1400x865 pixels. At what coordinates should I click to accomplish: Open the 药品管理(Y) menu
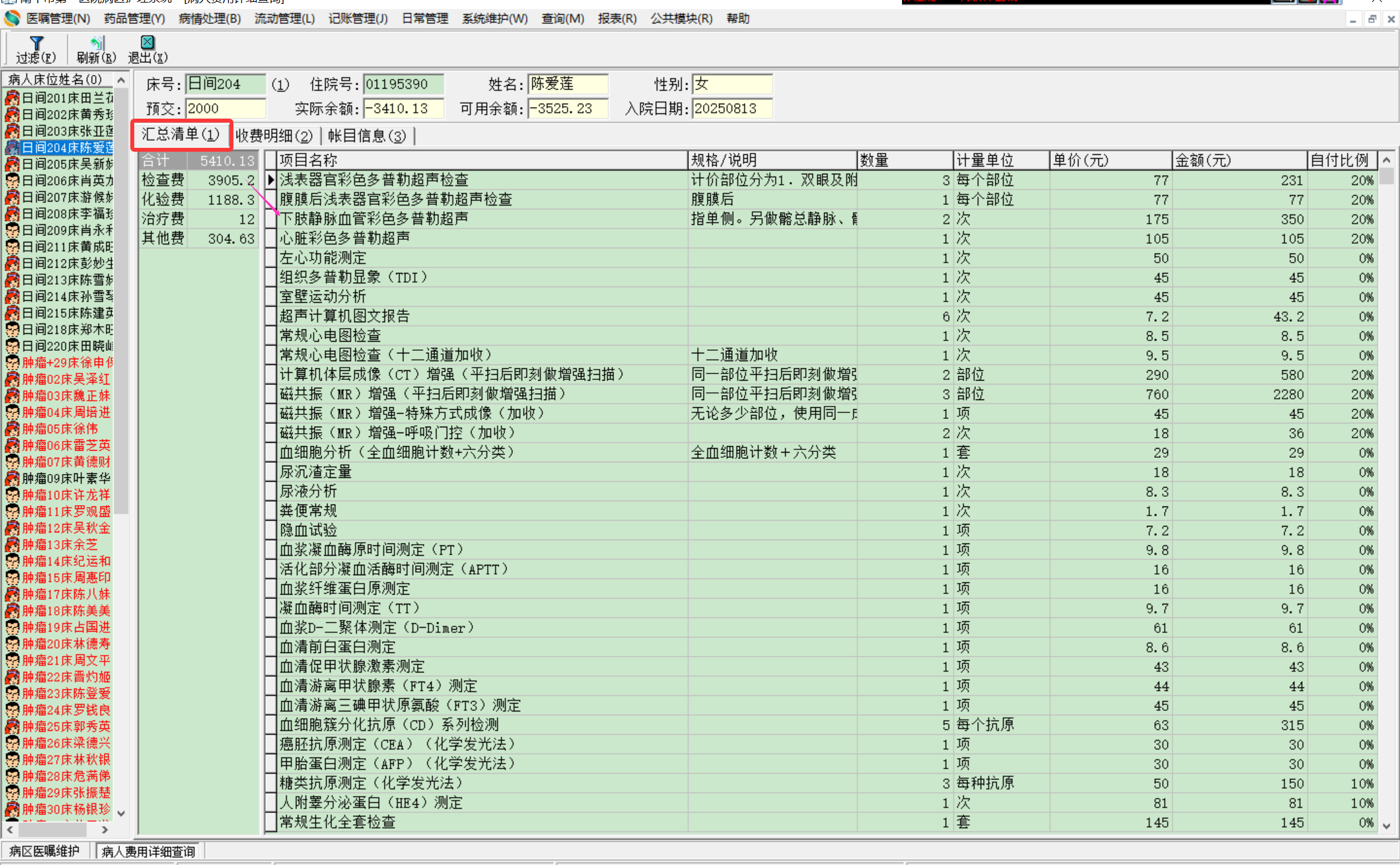(x=134, y=18)
